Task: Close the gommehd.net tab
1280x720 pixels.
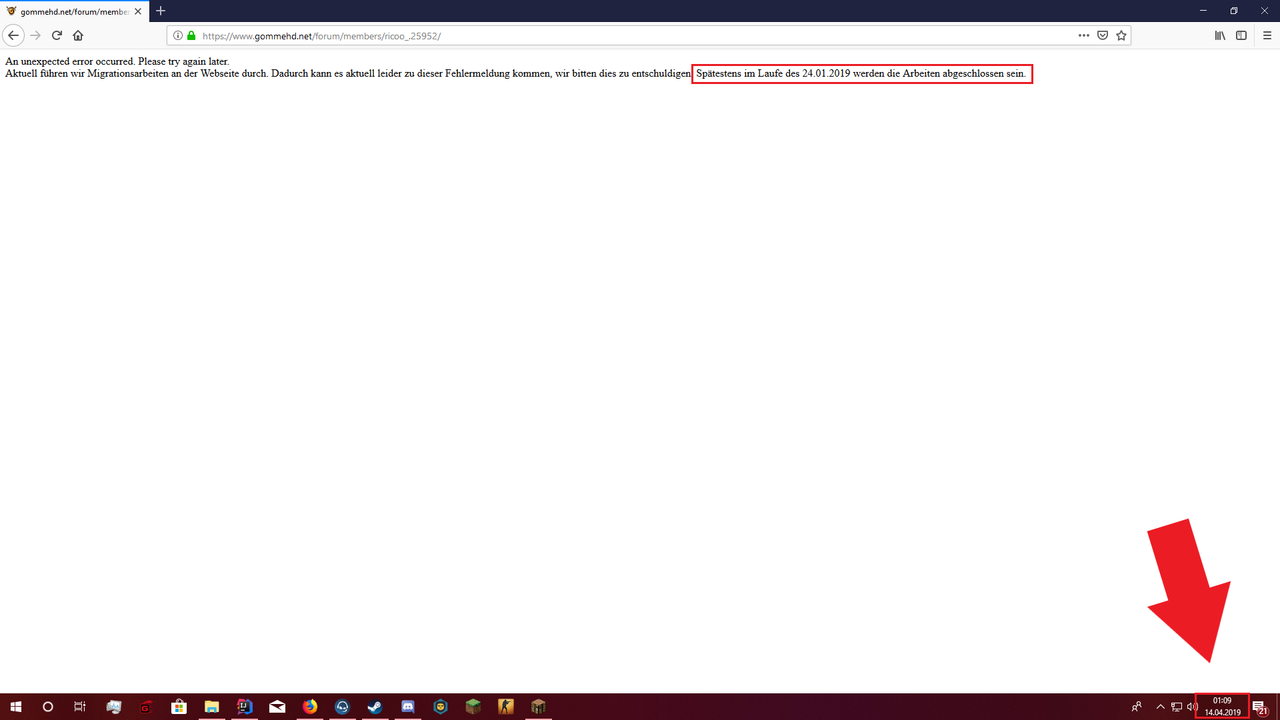Action: click(x=138, y=10)
